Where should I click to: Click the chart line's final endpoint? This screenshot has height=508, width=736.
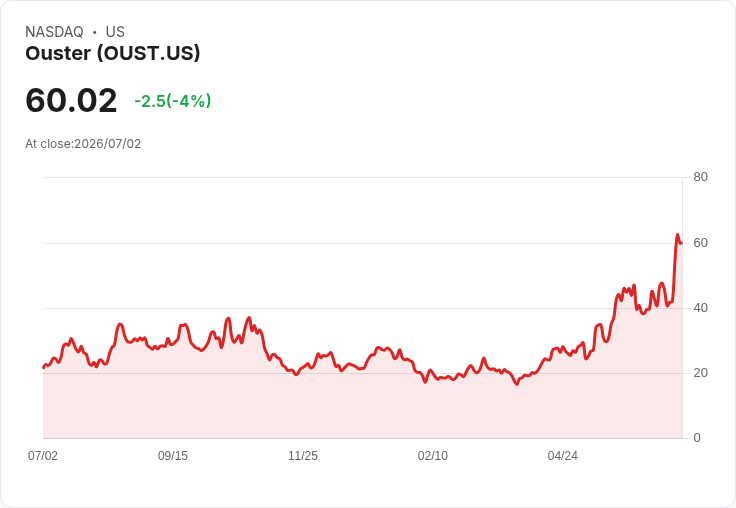pos(681,243)
